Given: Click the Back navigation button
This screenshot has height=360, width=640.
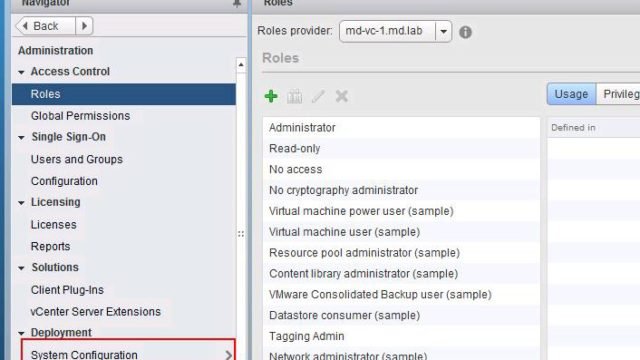Looking at the screenshot, I should [45, 26].
